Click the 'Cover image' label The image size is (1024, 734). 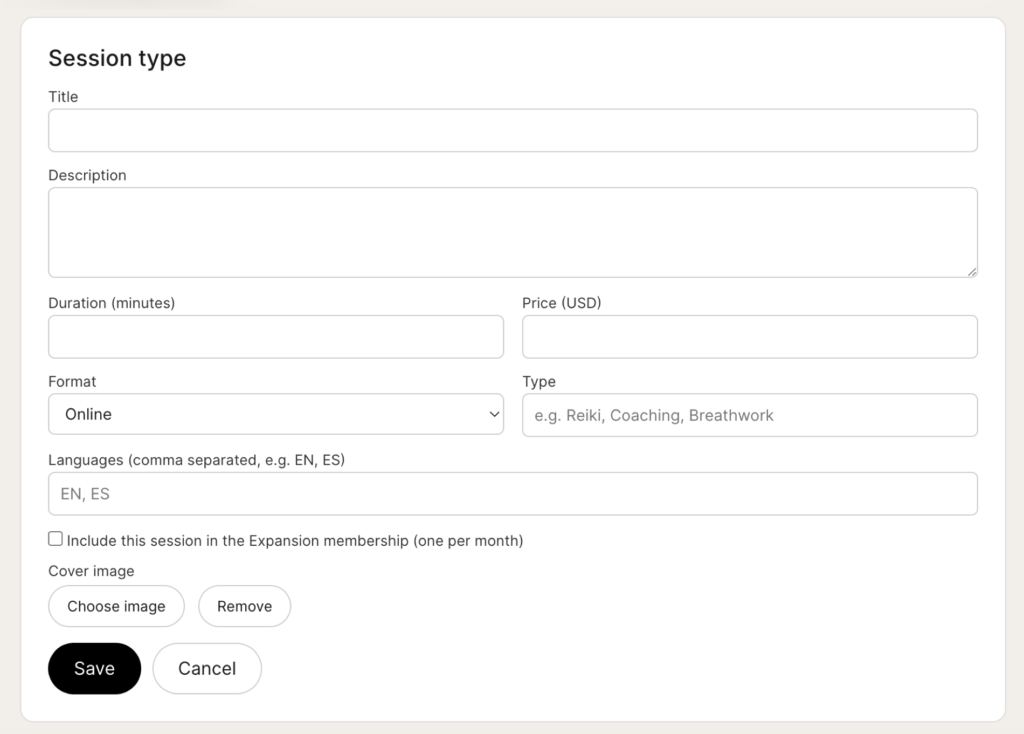coord(91,571)
